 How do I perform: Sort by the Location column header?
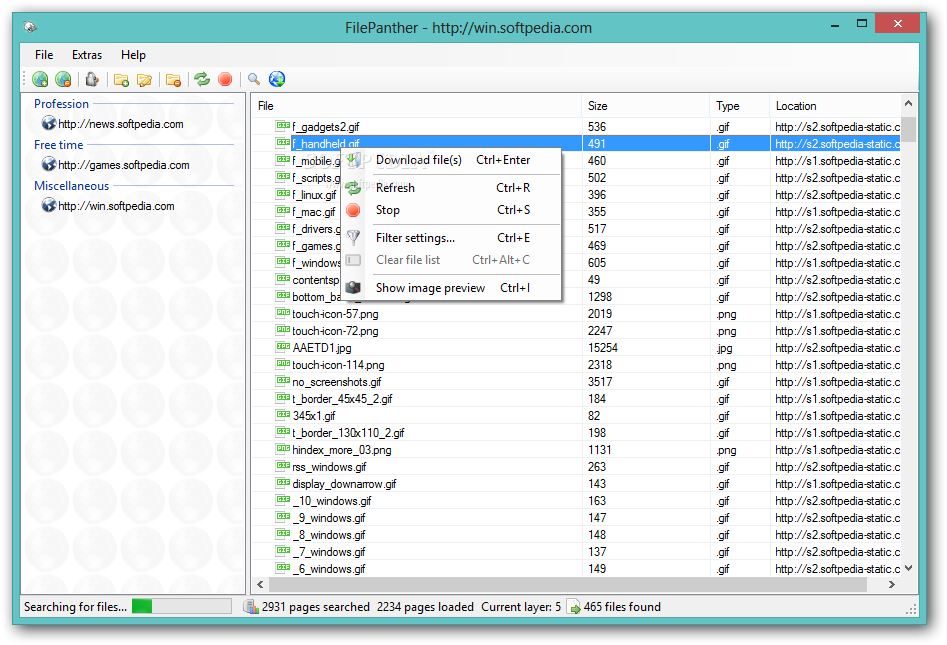(x=835, y=106)
